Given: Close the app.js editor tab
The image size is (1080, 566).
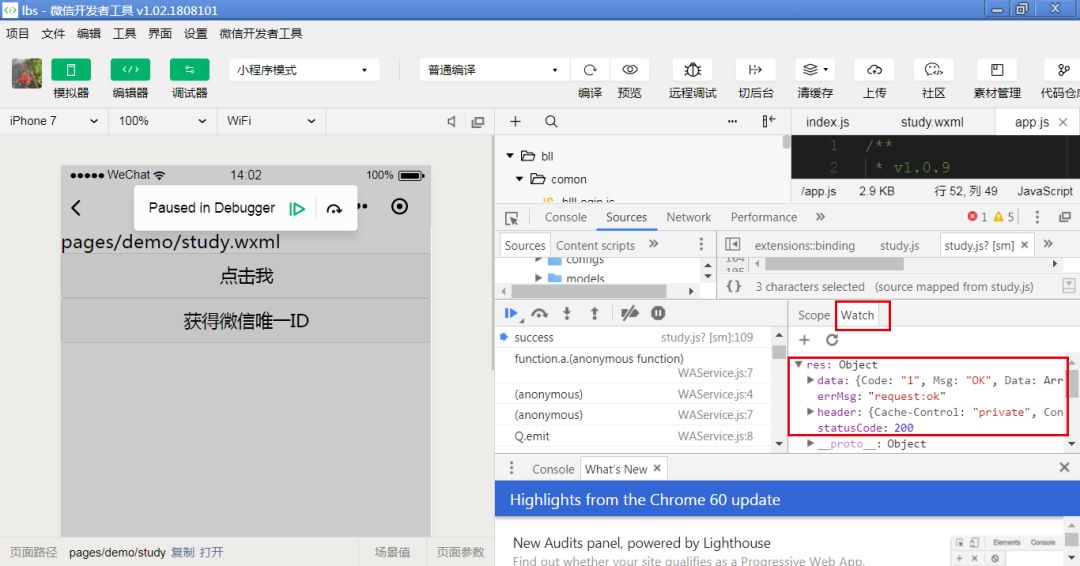Looking at the screenshot, I should (x=1063, y=122).
